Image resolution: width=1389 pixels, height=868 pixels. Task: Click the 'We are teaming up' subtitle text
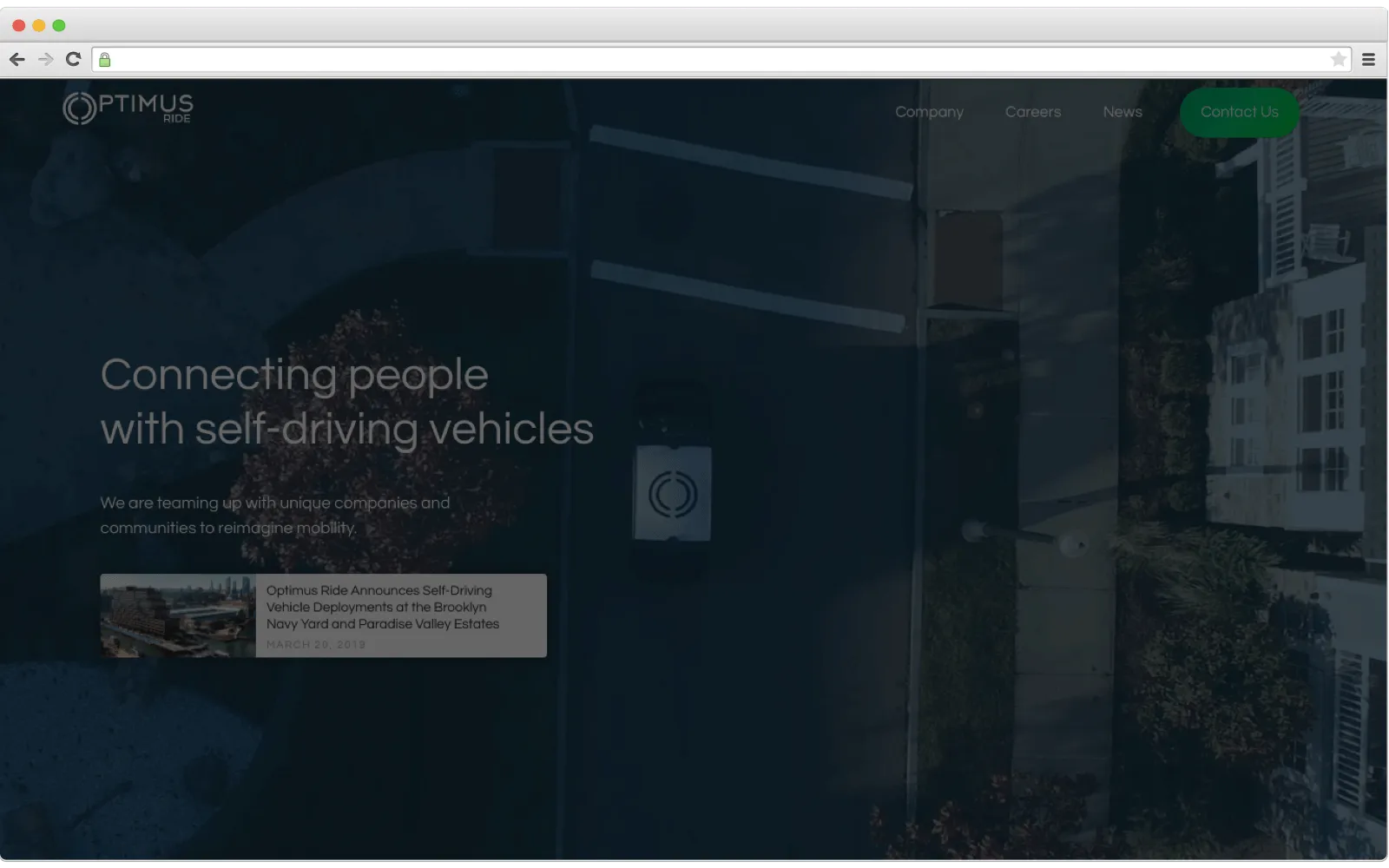tap(274, 515)
